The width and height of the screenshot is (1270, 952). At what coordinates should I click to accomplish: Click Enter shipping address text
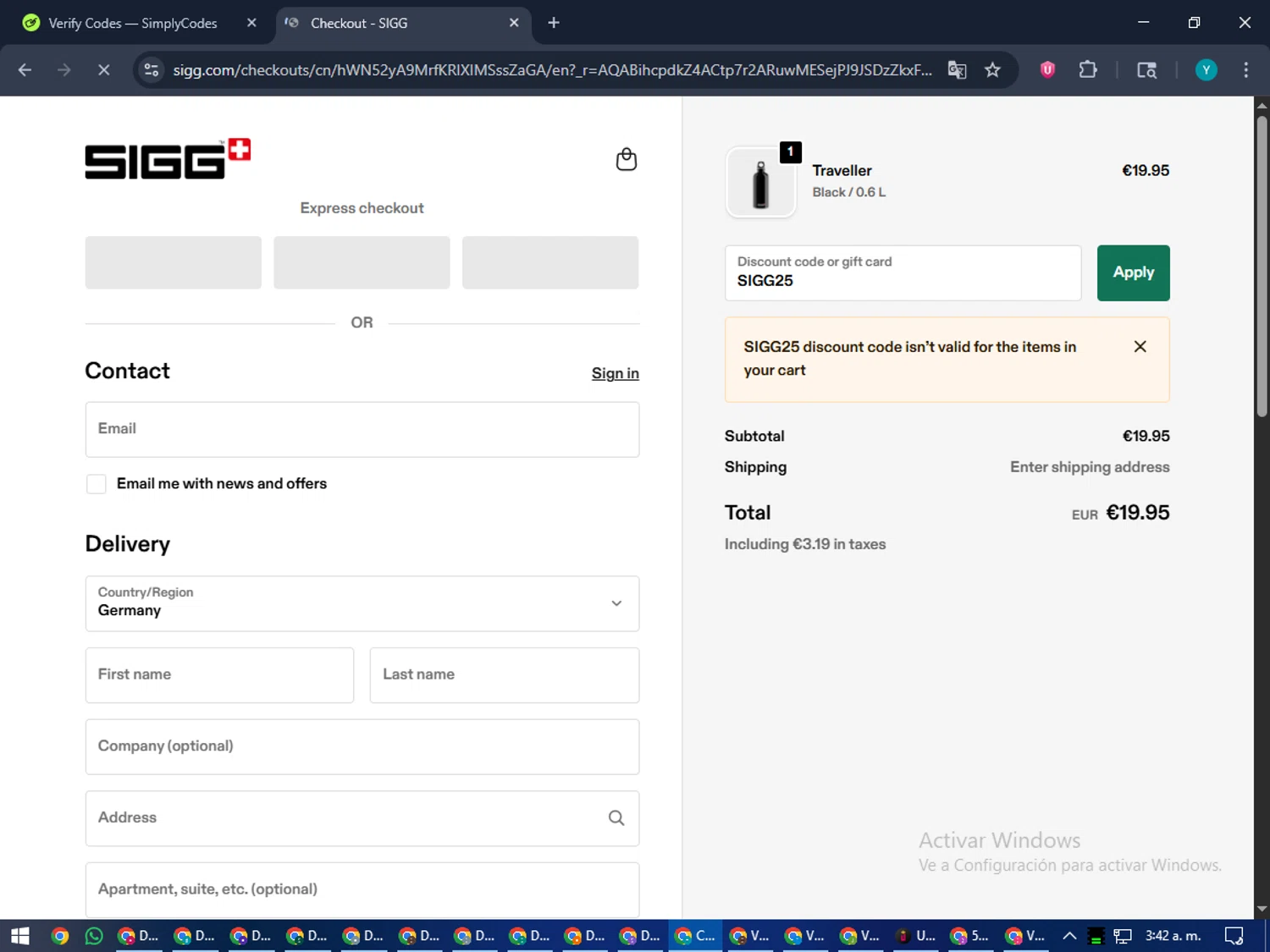[1090, 467]
